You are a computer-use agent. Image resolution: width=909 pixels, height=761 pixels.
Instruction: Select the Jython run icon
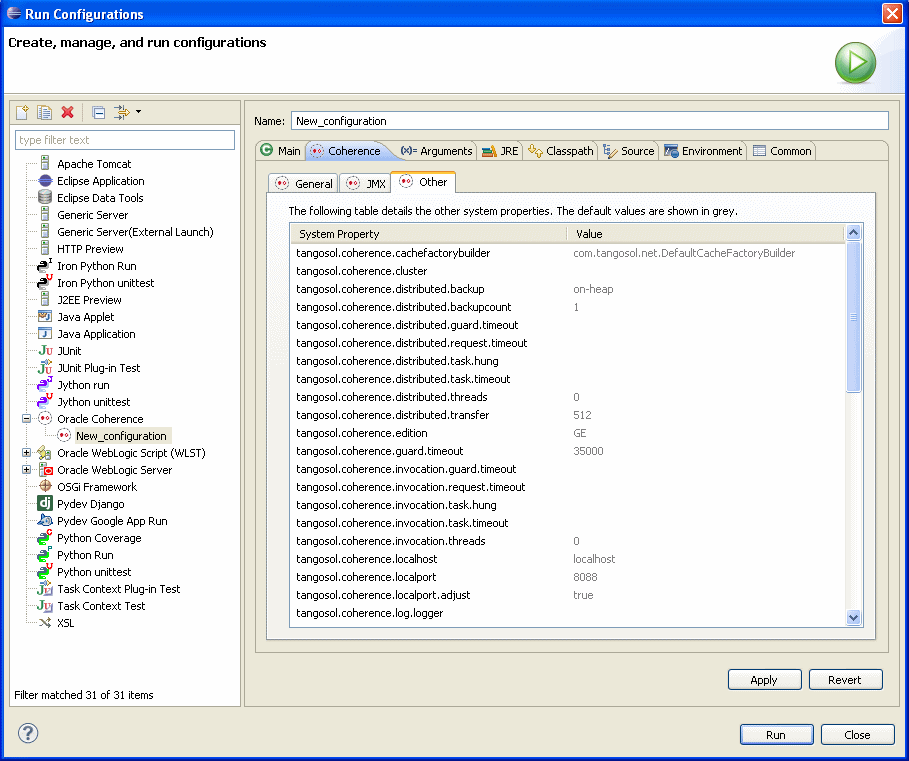click(x=45, y=384)
